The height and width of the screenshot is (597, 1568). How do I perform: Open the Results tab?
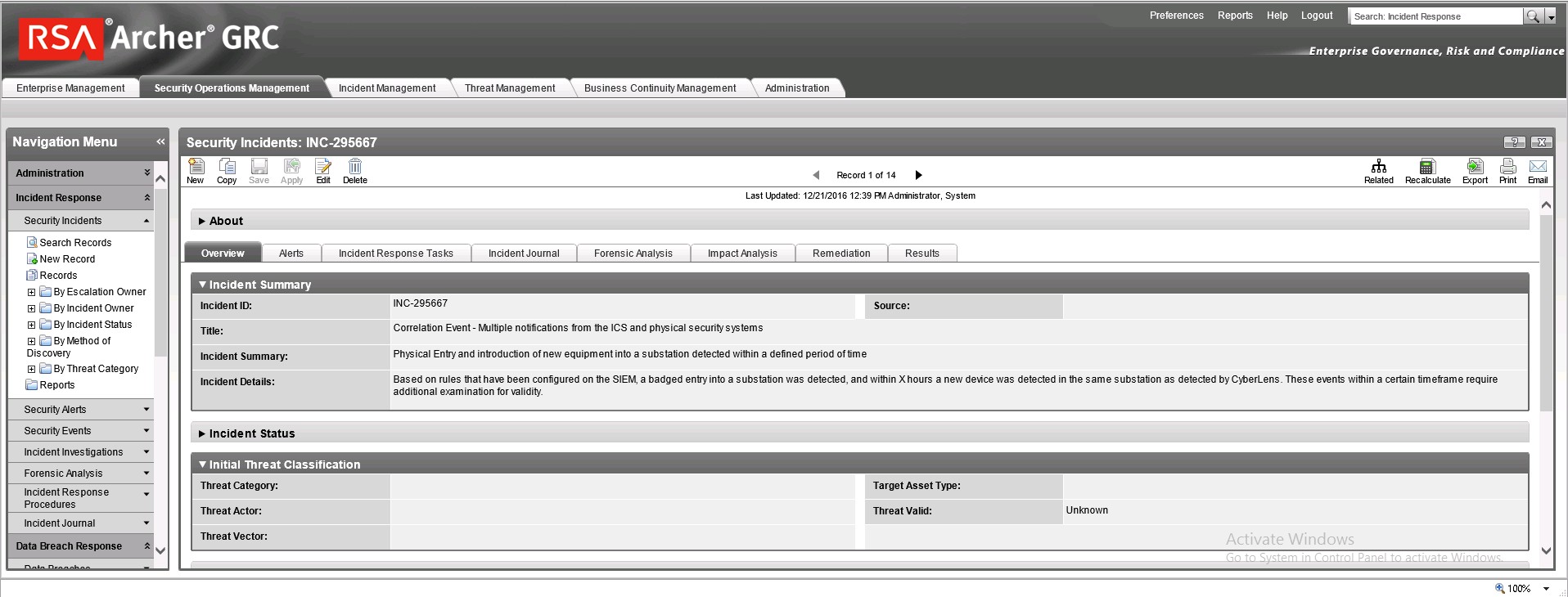click(x=922, y=254)
